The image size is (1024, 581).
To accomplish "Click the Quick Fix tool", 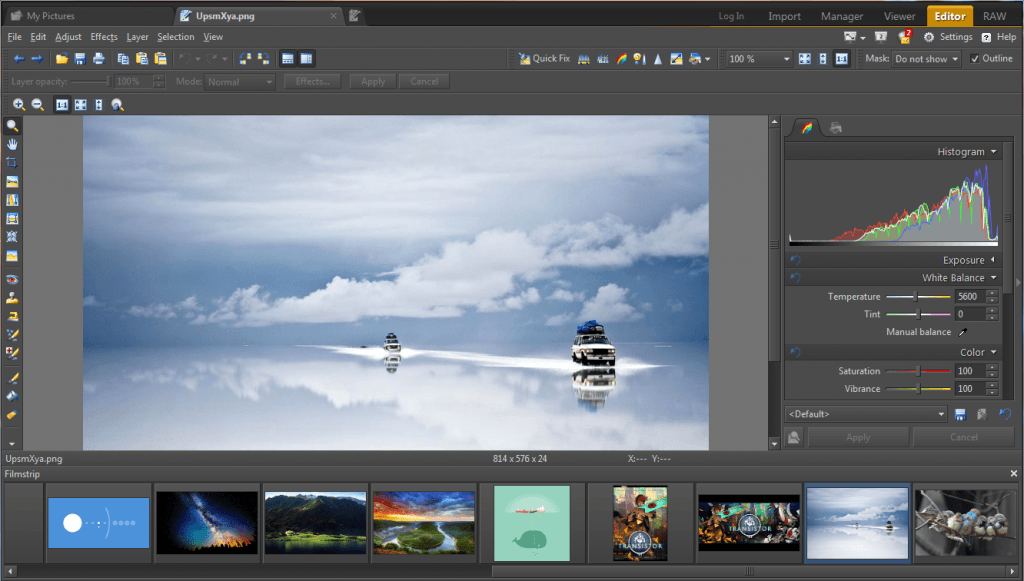I will coord(544,59).
